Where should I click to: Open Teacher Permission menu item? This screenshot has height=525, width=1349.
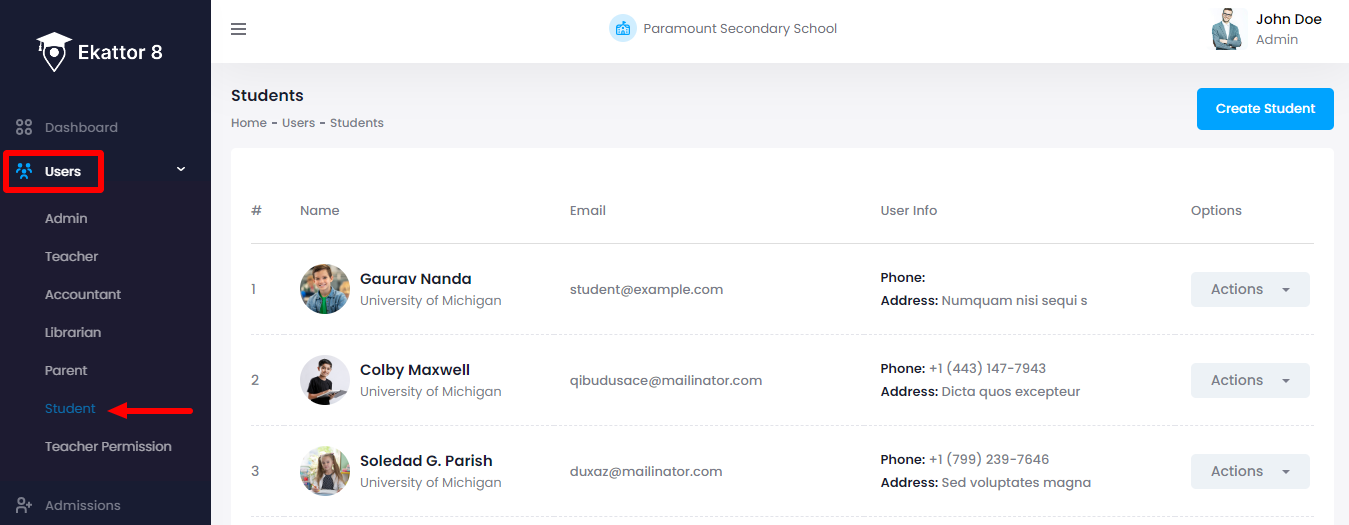[108, 446]
